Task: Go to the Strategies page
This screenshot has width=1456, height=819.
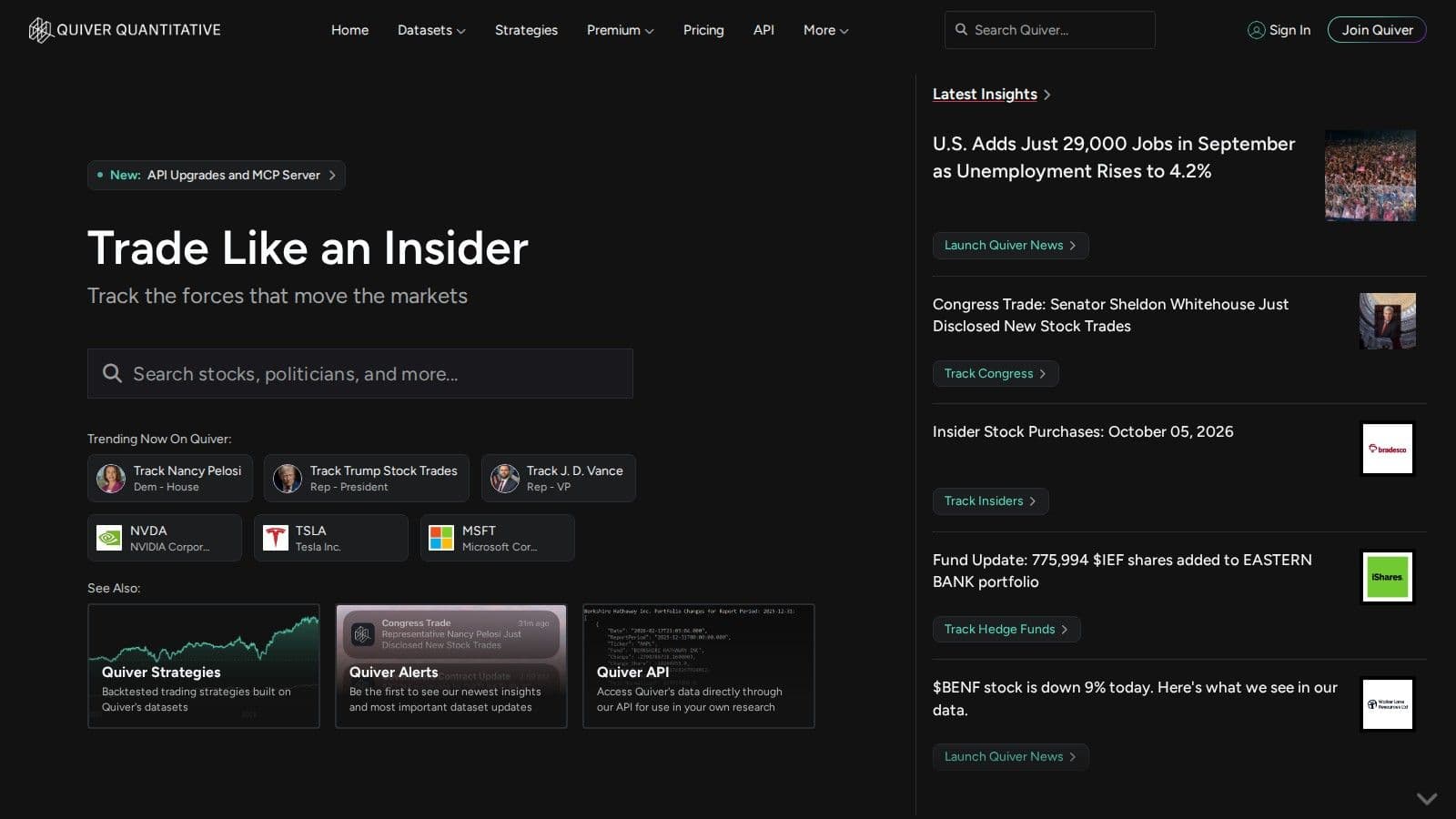Action: 526,30
